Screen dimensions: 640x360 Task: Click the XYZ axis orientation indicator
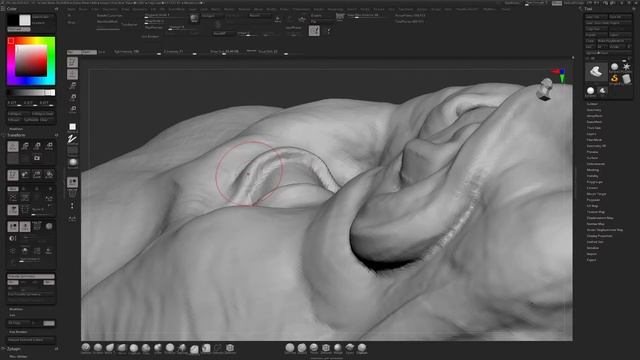click(559, 75)
